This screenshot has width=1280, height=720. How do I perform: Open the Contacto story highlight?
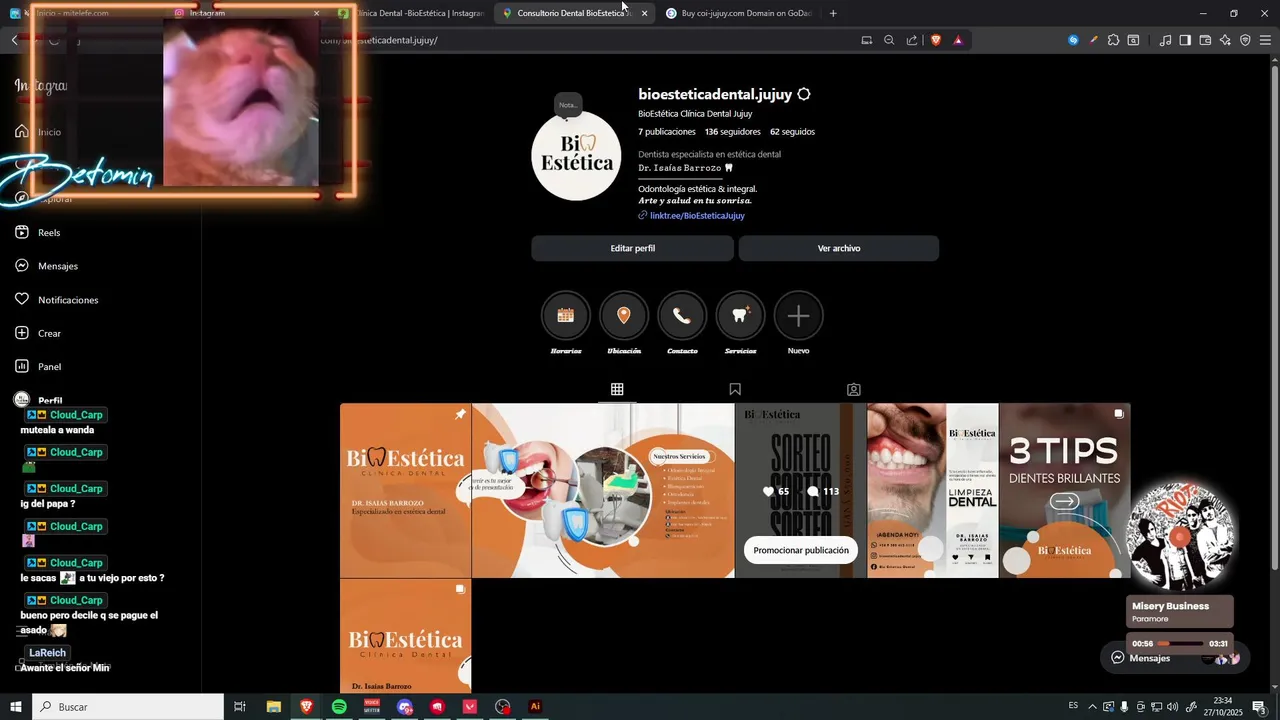[x=682, y=316]
